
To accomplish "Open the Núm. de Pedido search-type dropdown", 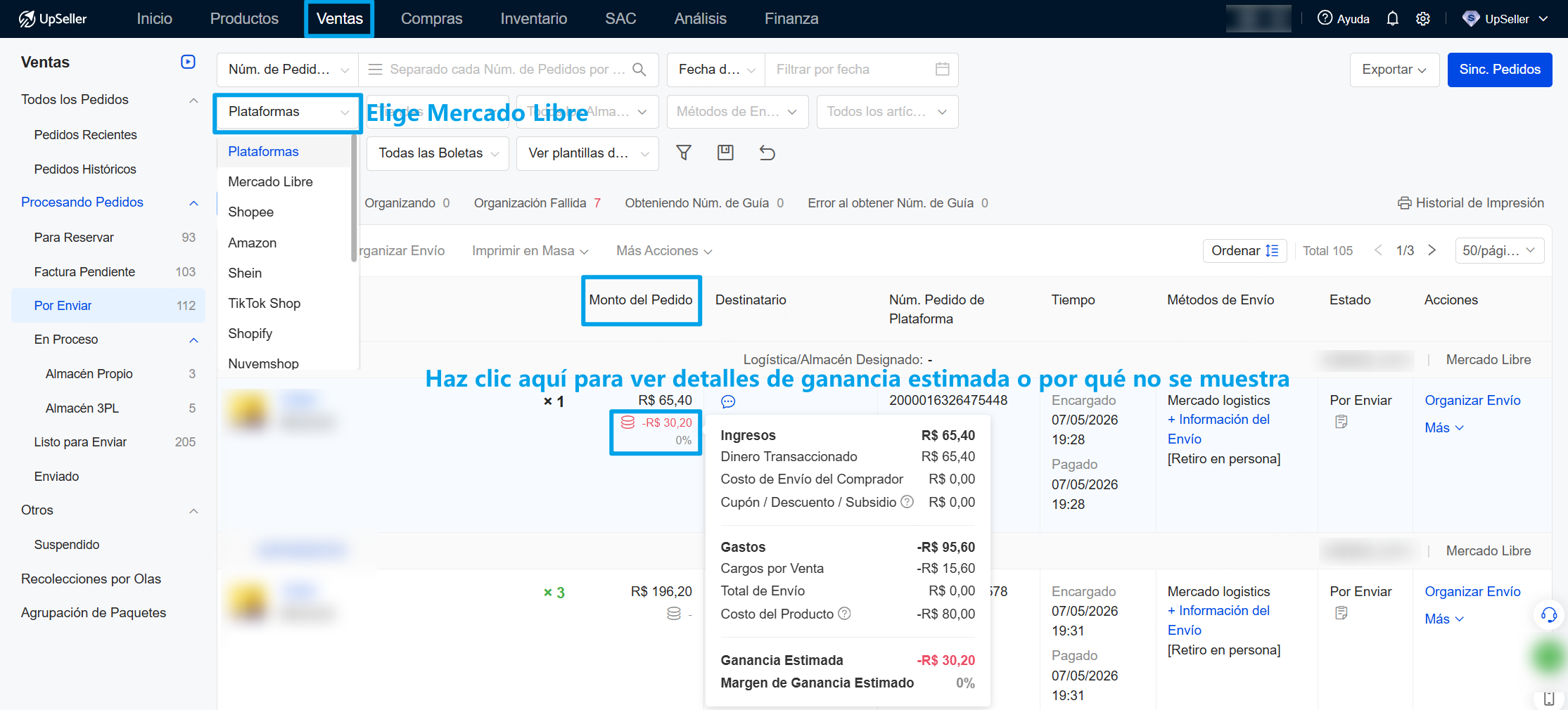I will (288, 70).
